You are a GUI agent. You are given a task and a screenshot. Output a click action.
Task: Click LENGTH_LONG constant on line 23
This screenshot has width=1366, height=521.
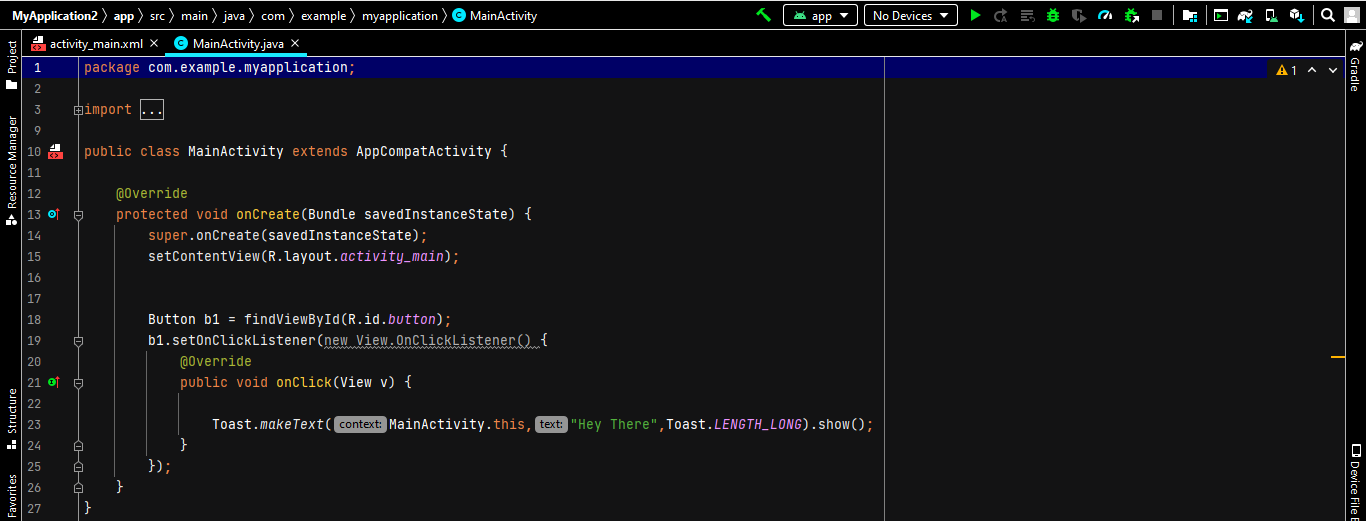pos(758,425)
